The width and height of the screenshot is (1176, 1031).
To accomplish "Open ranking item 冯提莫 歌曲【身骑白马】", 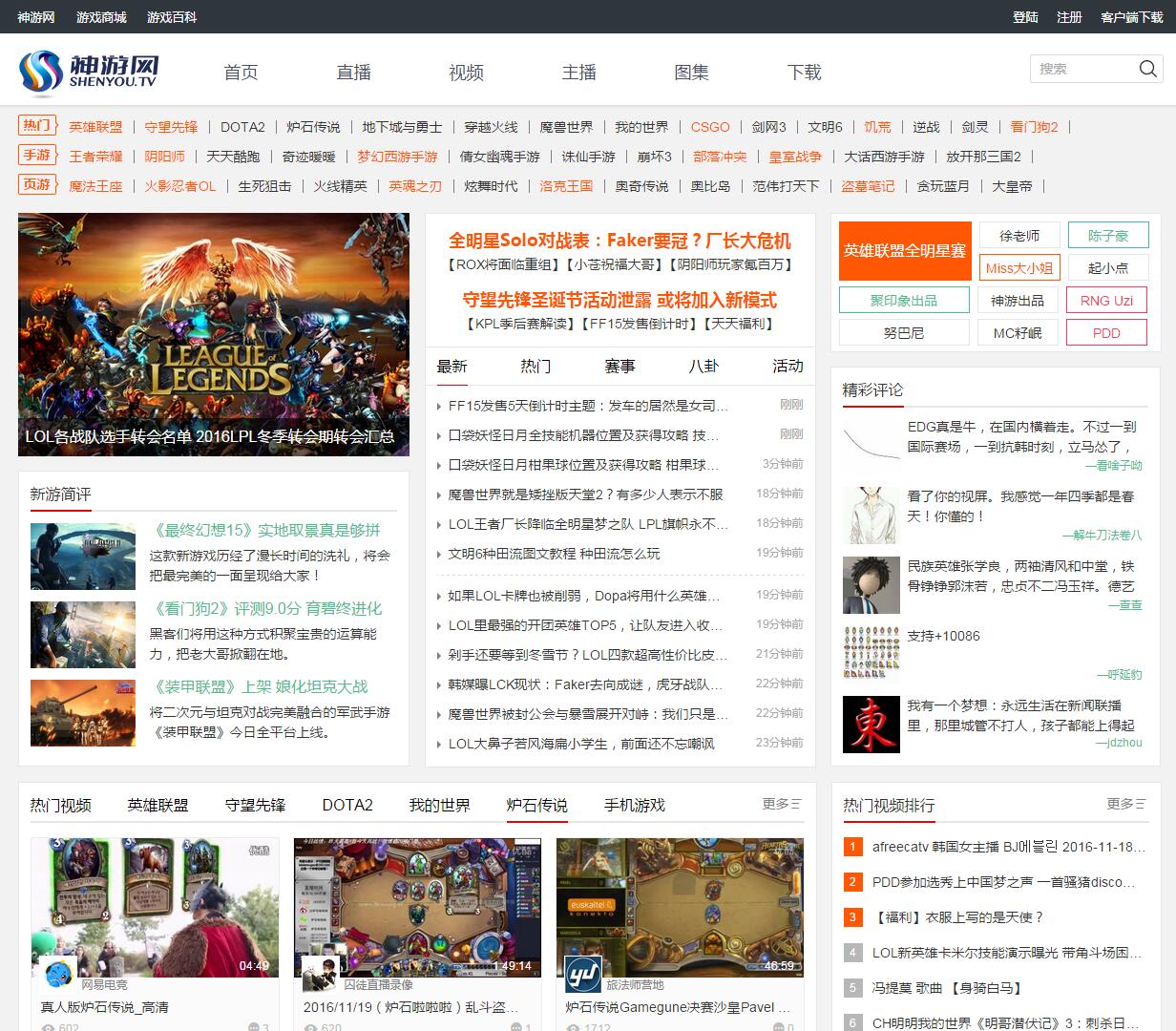I will pyautogui.click(x=946, y=988).
